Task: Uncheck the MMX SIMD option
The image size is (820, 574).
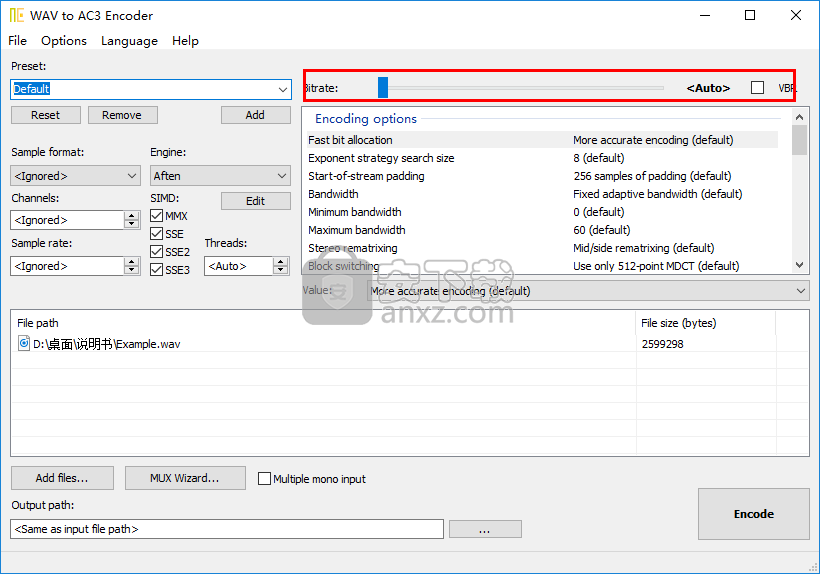Action: [156, 216]
